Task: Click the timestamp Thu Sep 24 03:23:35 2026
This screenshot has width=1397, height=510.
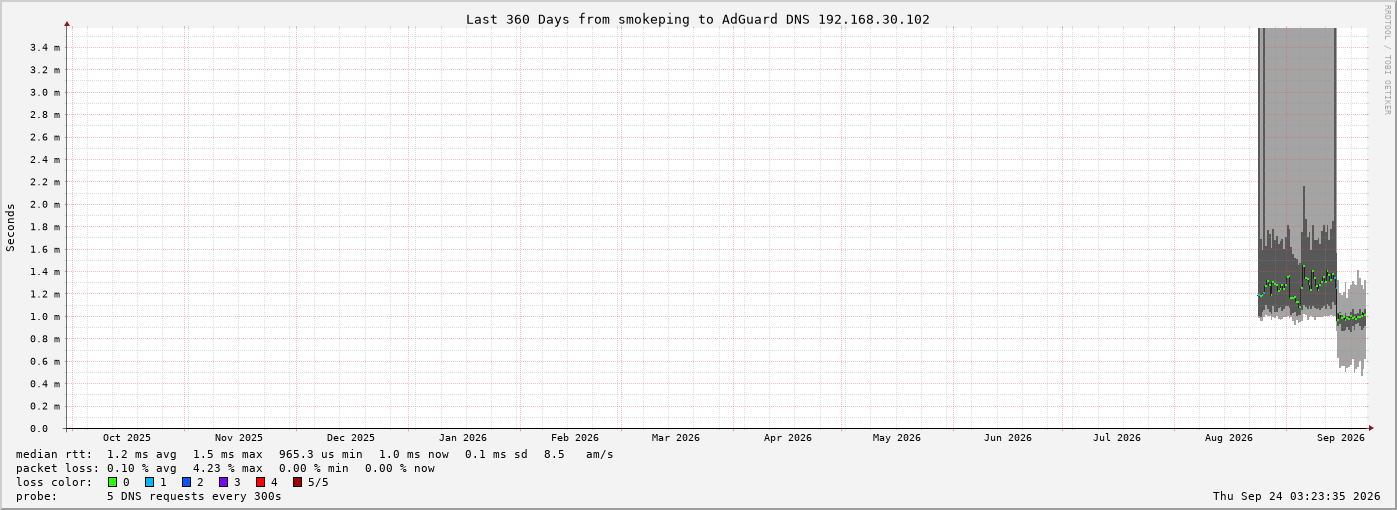Action: pyautogui.click(x=1296, y=496)
